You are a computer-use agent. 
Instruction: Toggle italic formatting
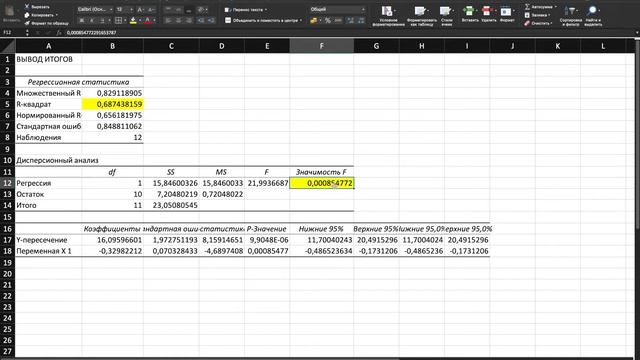pyautogui.click(x=91, y=20)
